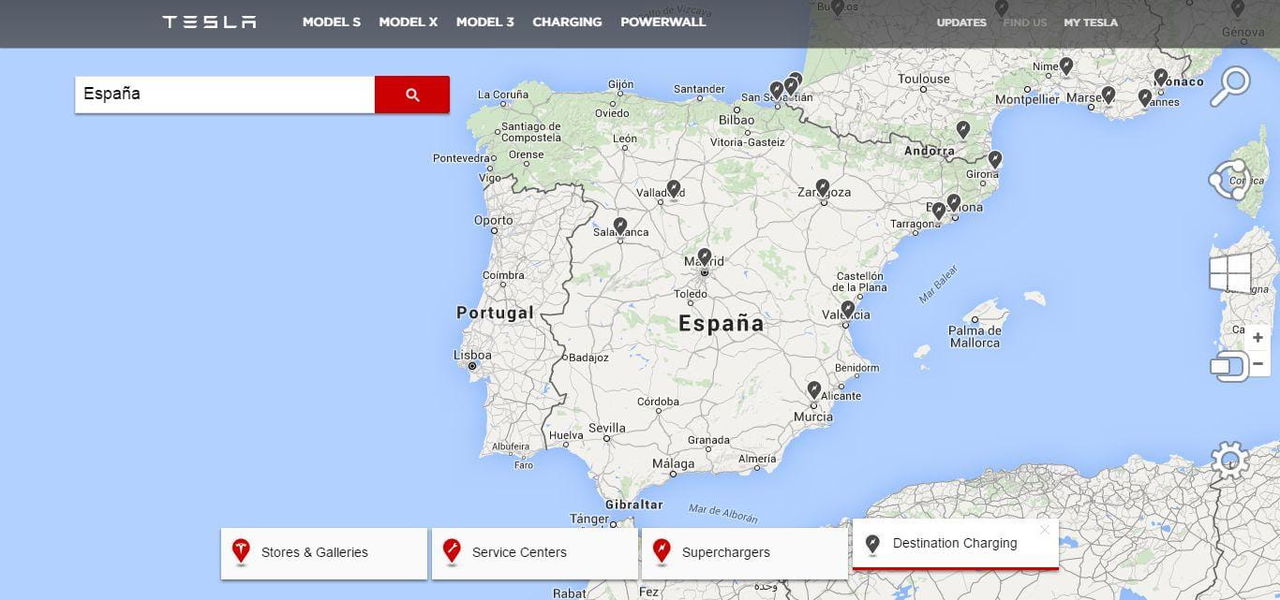Go to MODEL X in the navigation

pyautogui.click(x=408, y=22)
